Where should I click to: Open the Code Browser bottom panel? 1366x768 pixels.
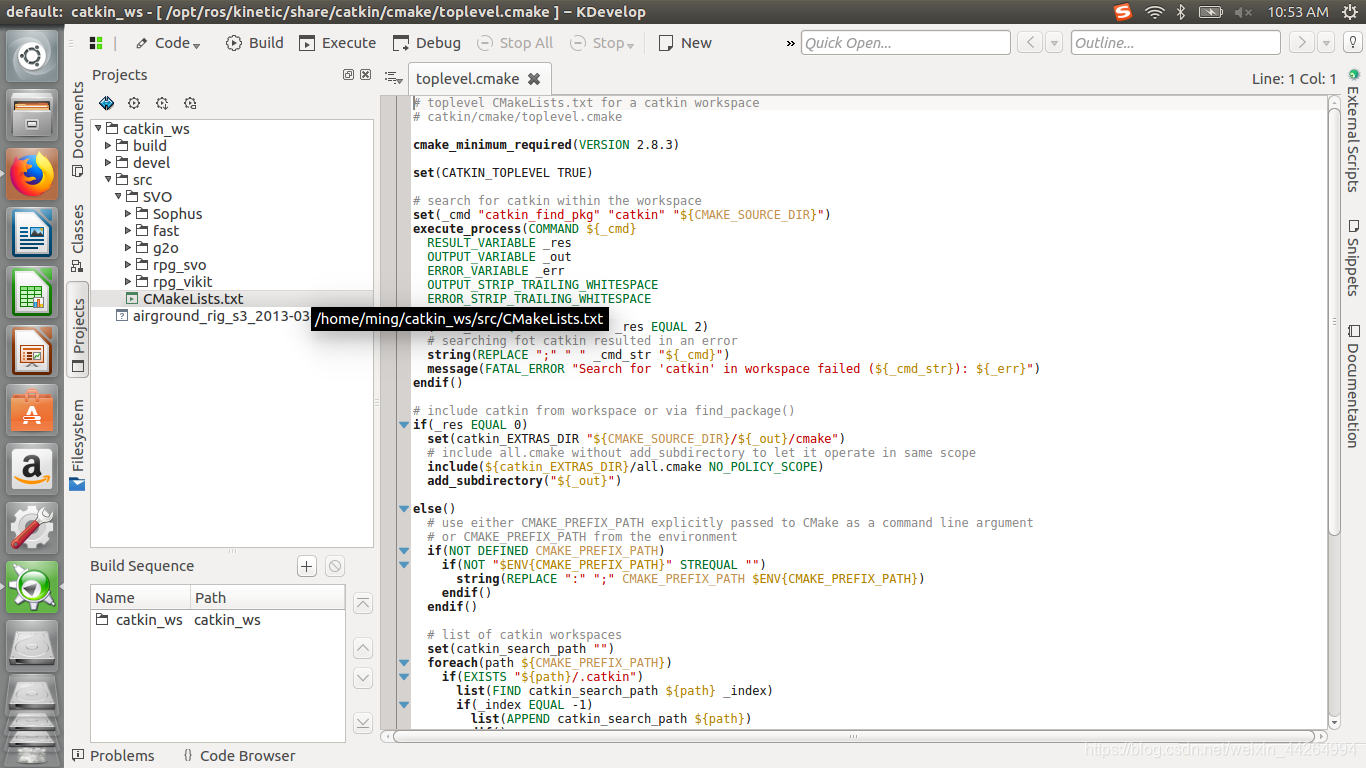click(x=238, y=756)
